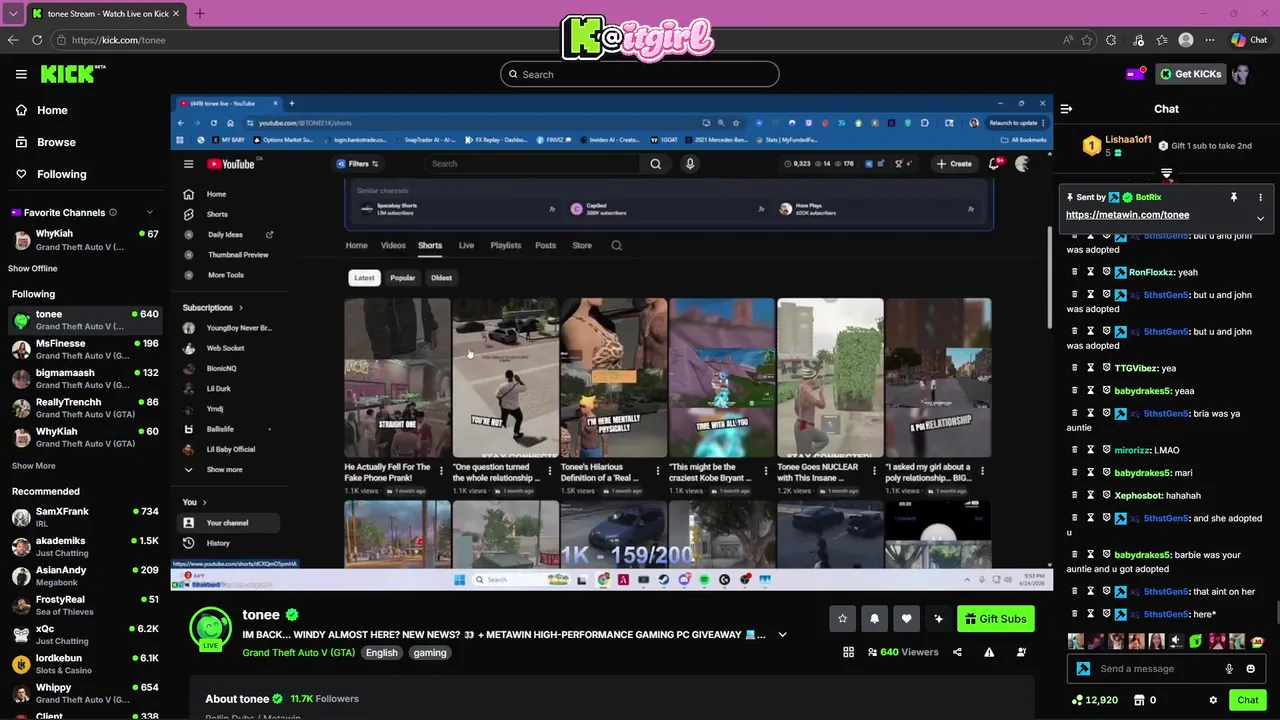Open SamXFrank recommended channel

click(84, 517)
